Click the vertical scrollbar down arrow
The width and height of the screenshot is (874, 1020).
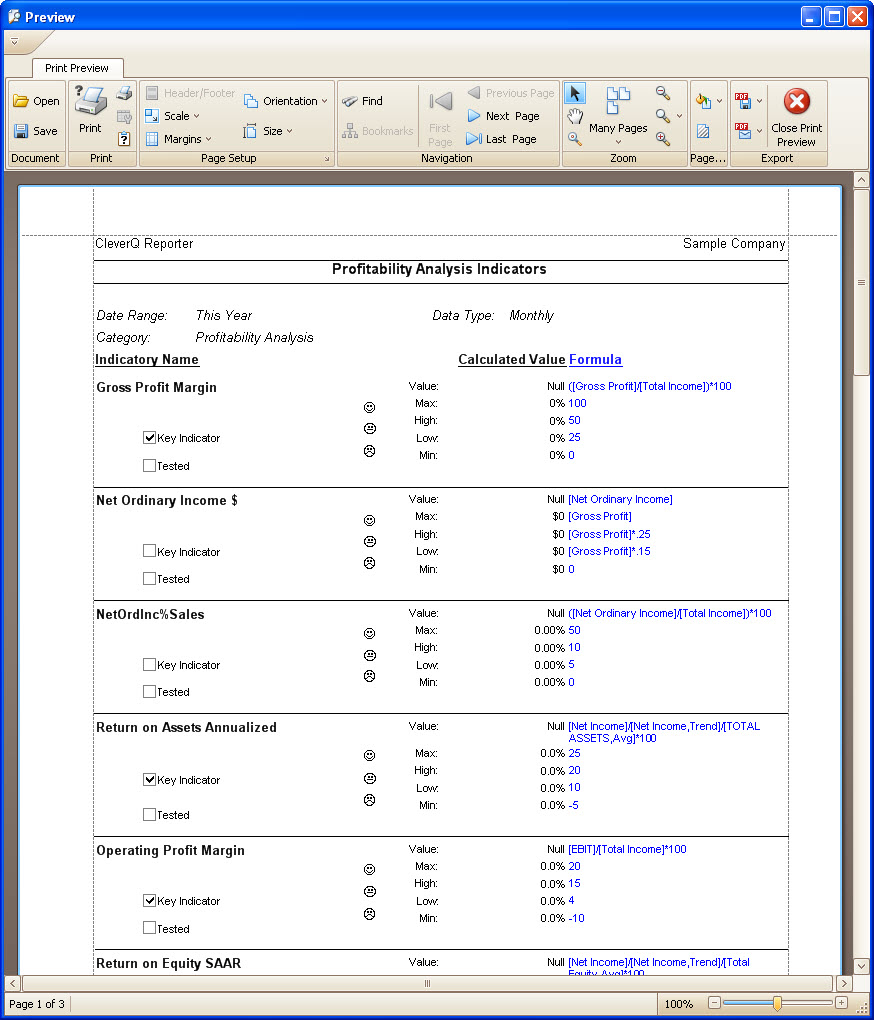coord(861,966)
